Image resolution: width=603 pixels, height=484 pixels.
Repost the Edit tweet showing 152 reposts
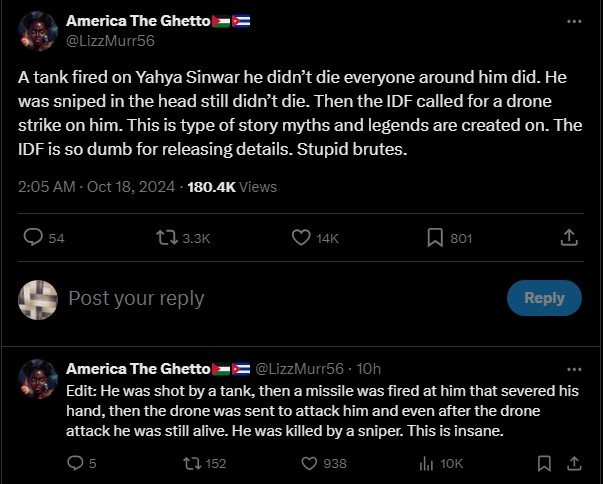click(186, 463)
